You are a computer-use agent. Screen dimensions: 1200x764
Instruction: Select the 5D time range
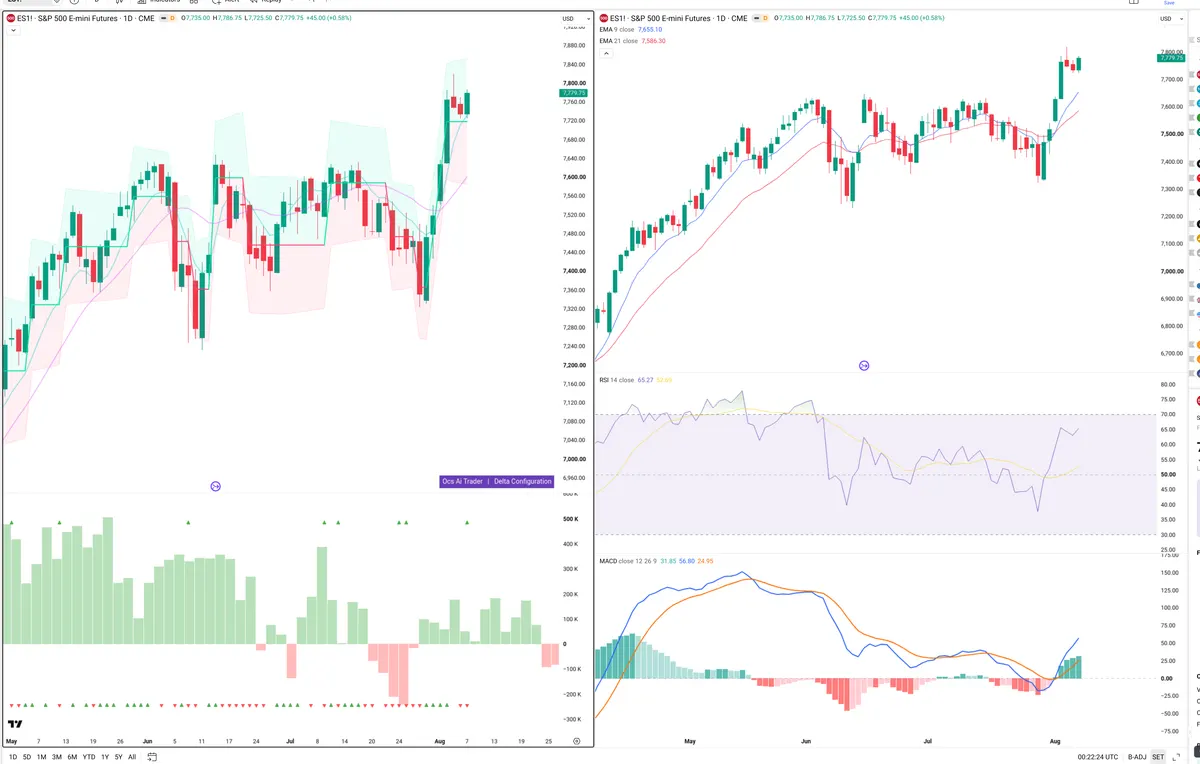27,757
